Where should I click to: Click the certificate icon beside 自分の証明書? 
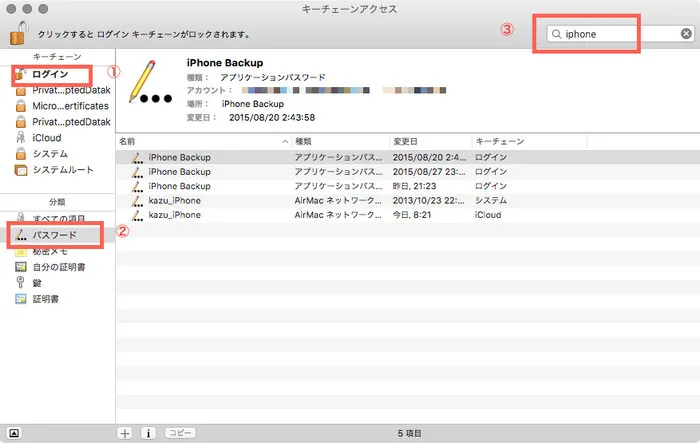pos(21,267)
